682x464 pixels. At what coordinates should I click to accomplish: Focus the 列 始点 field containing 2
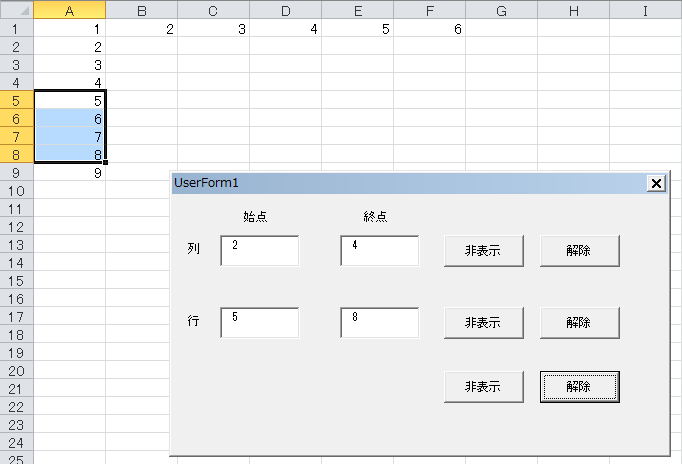[x=260, y=251]
